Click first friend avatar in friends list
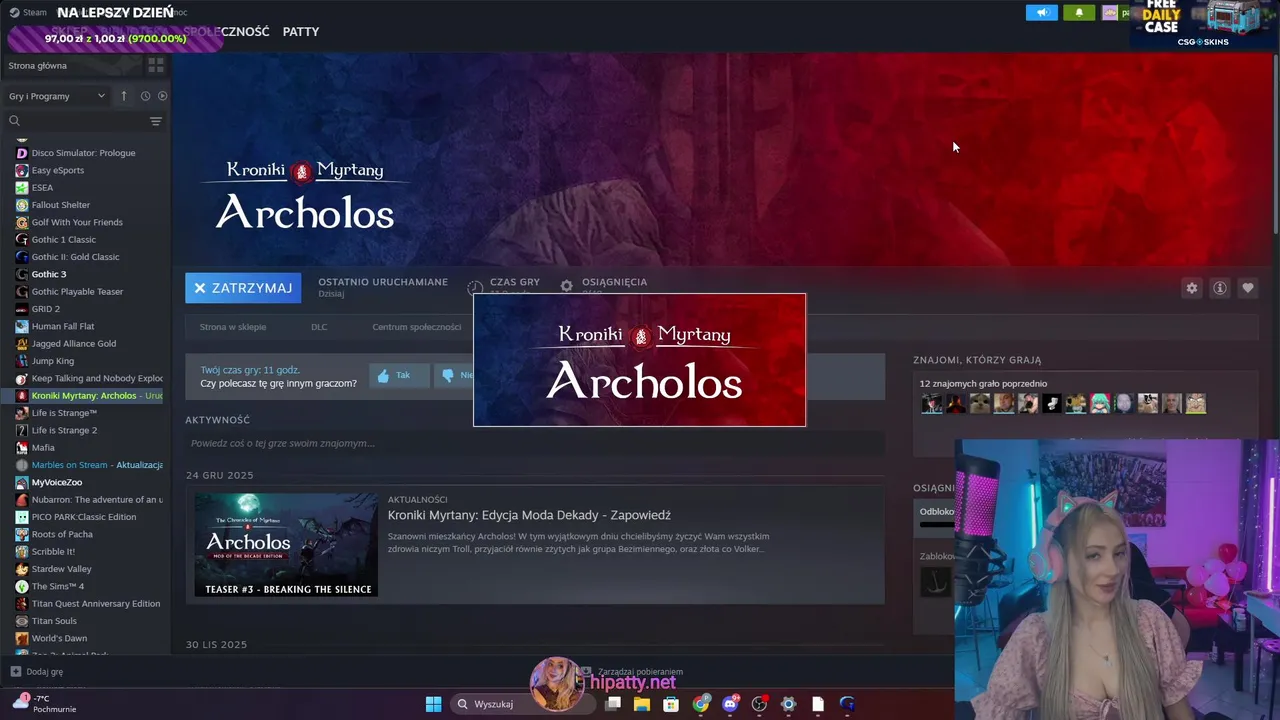The image size is (1280, 720). point(932,403)
